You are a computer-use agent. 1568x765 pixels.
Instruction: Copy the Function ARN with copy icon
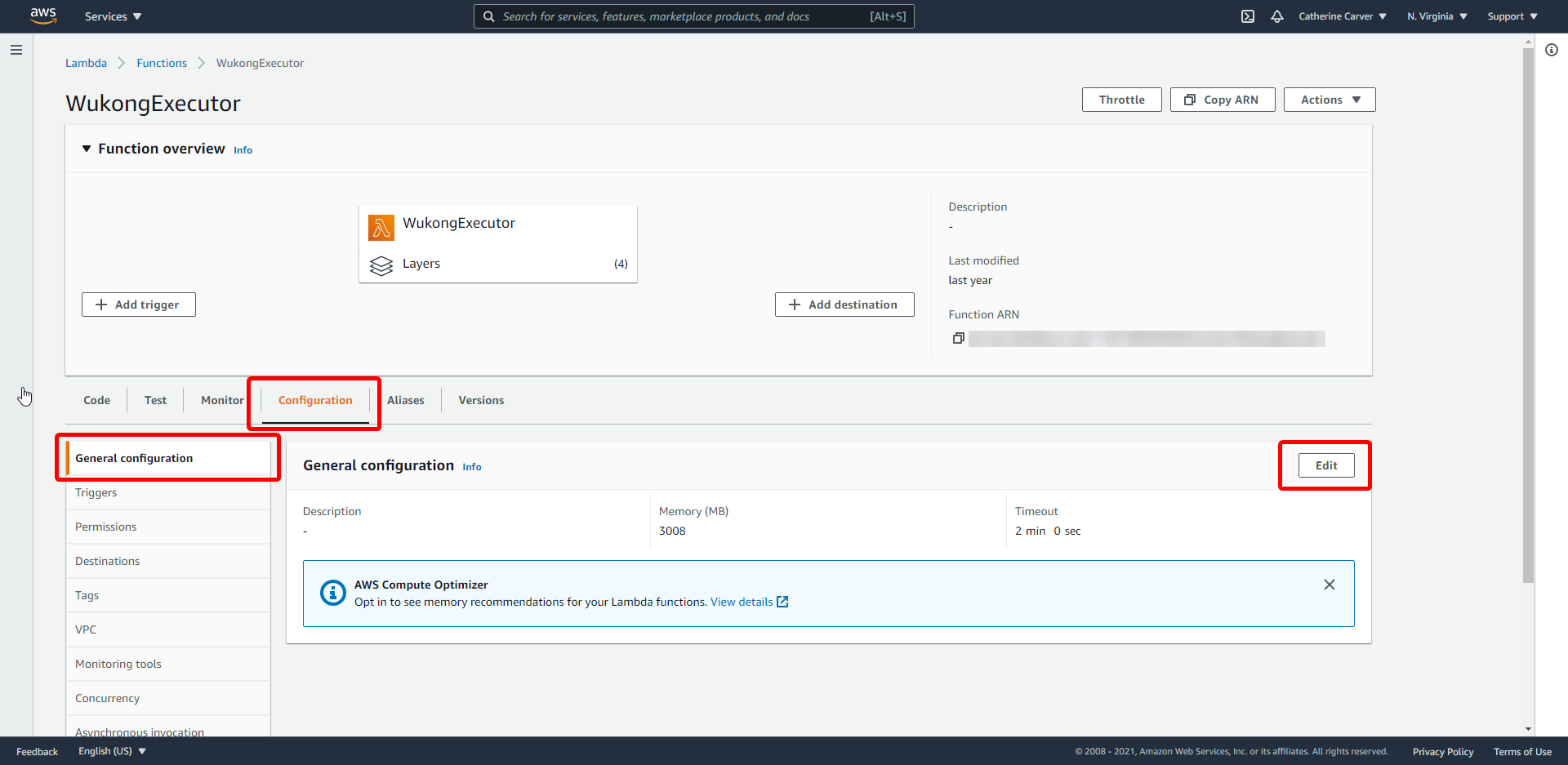(959, 338)
